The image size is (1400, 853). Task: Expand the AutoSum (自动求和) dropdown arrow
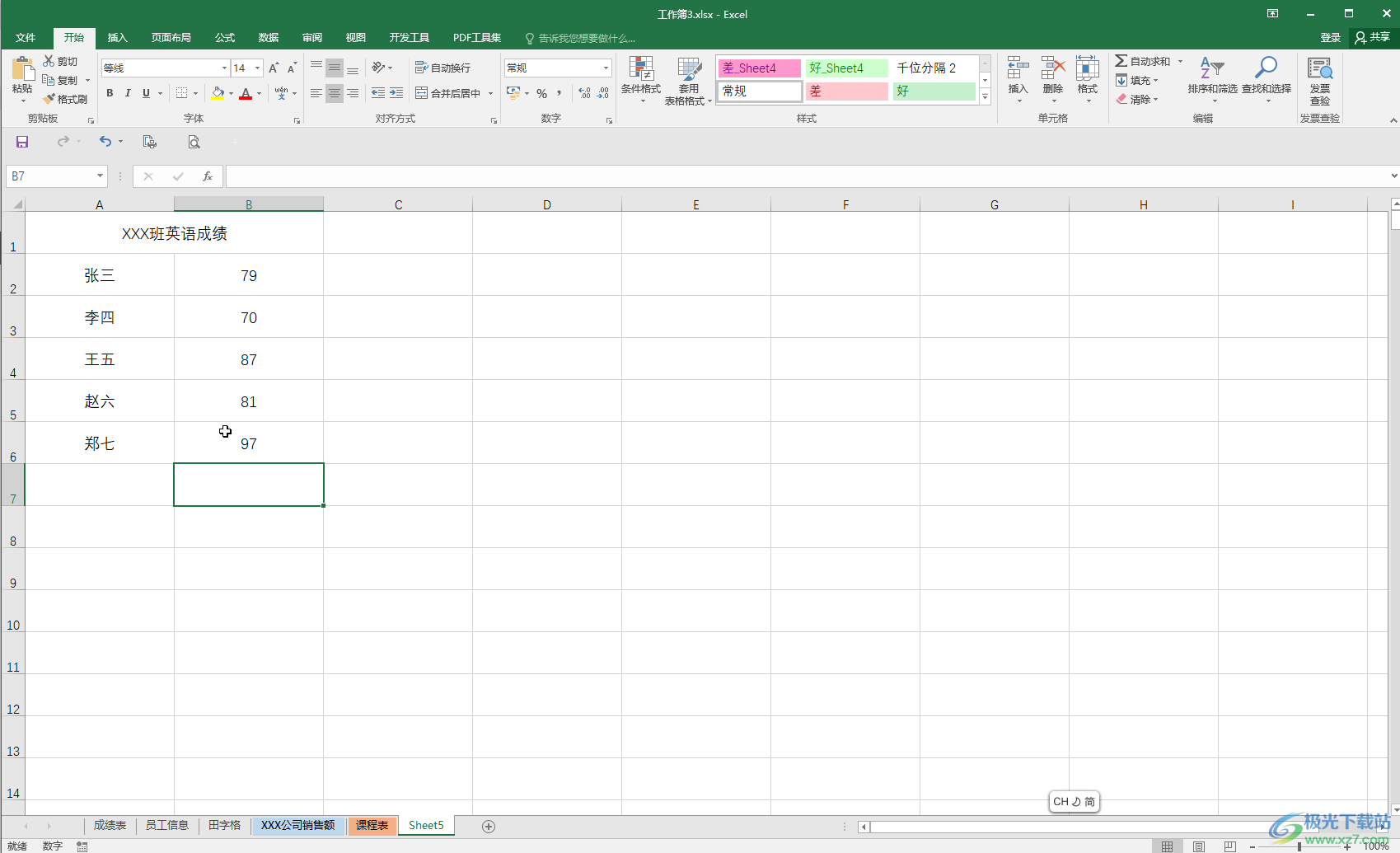coord(1180,61)
